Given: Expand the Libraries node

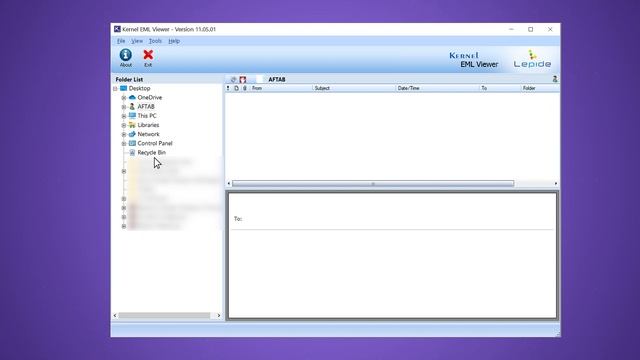Looking at the screenshot, I should [x=124, y=125].
